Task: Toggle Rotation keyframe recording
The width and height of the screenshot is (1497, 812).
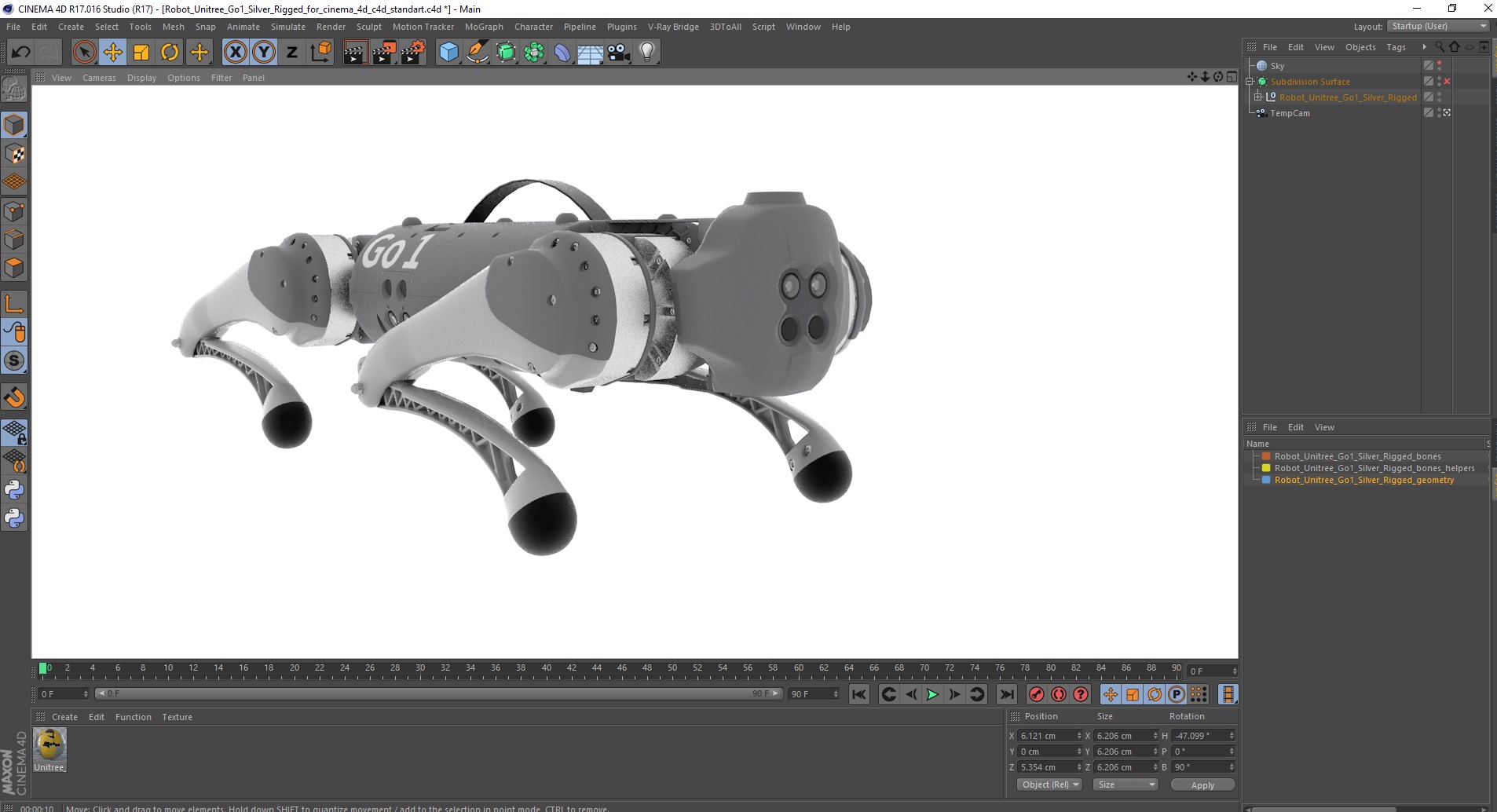Action: [x=1155, y=694]
